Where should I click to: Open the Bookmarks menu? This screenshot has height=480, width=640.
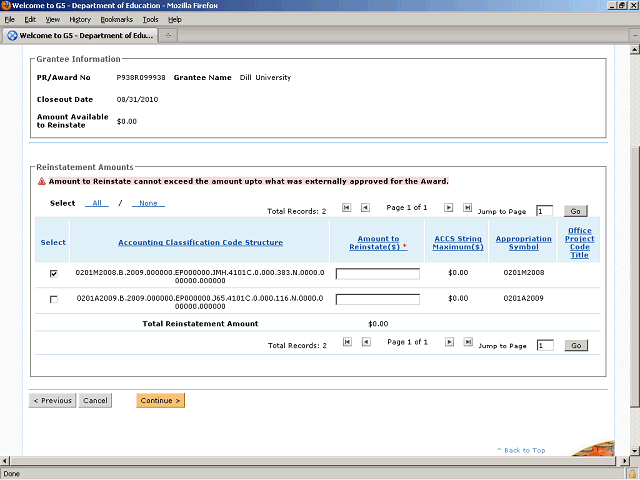click(116, 19)
